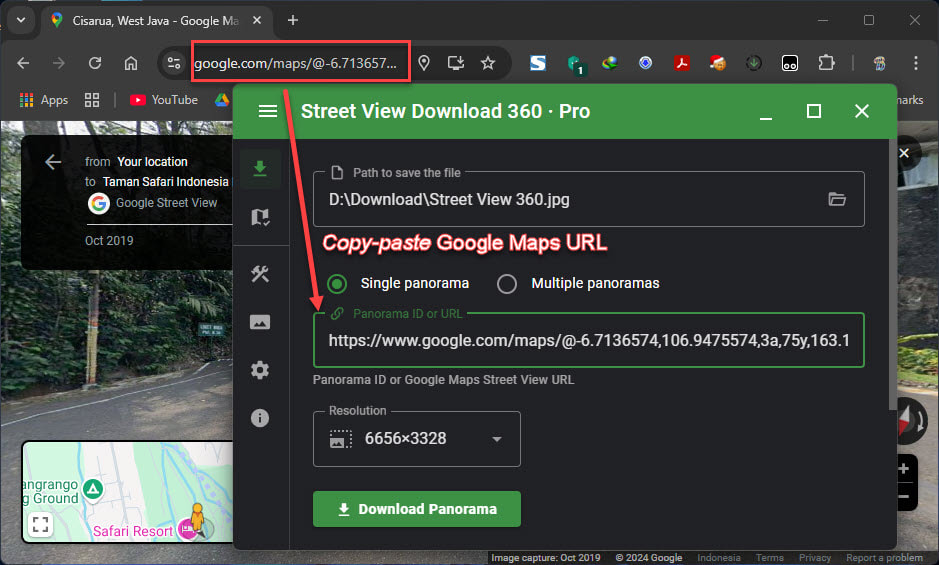939x565 pixels.
Task: Click the Indonesia link in Maps footer
Action: (x=719, y=558)
